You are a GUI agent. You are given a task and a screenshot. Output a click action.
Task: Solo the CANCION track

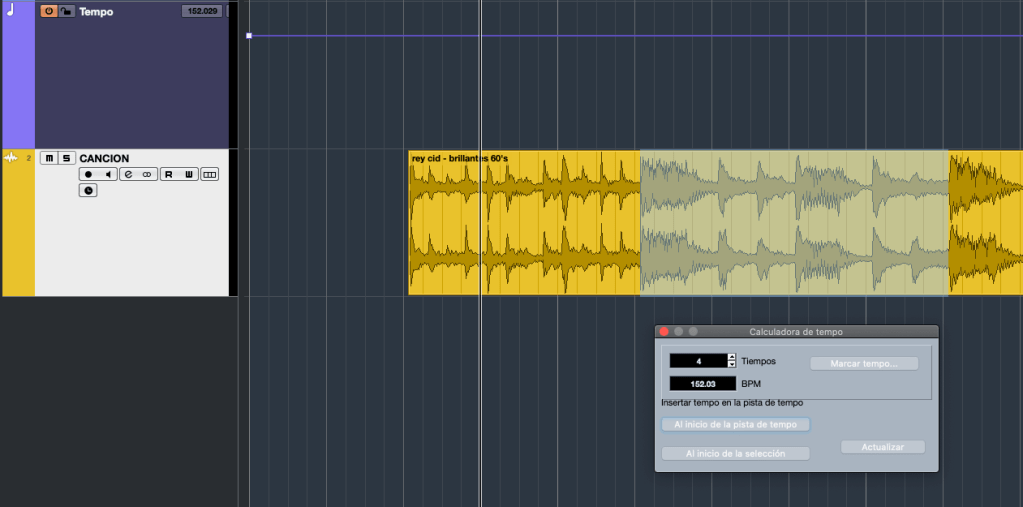tap(66, 158)
